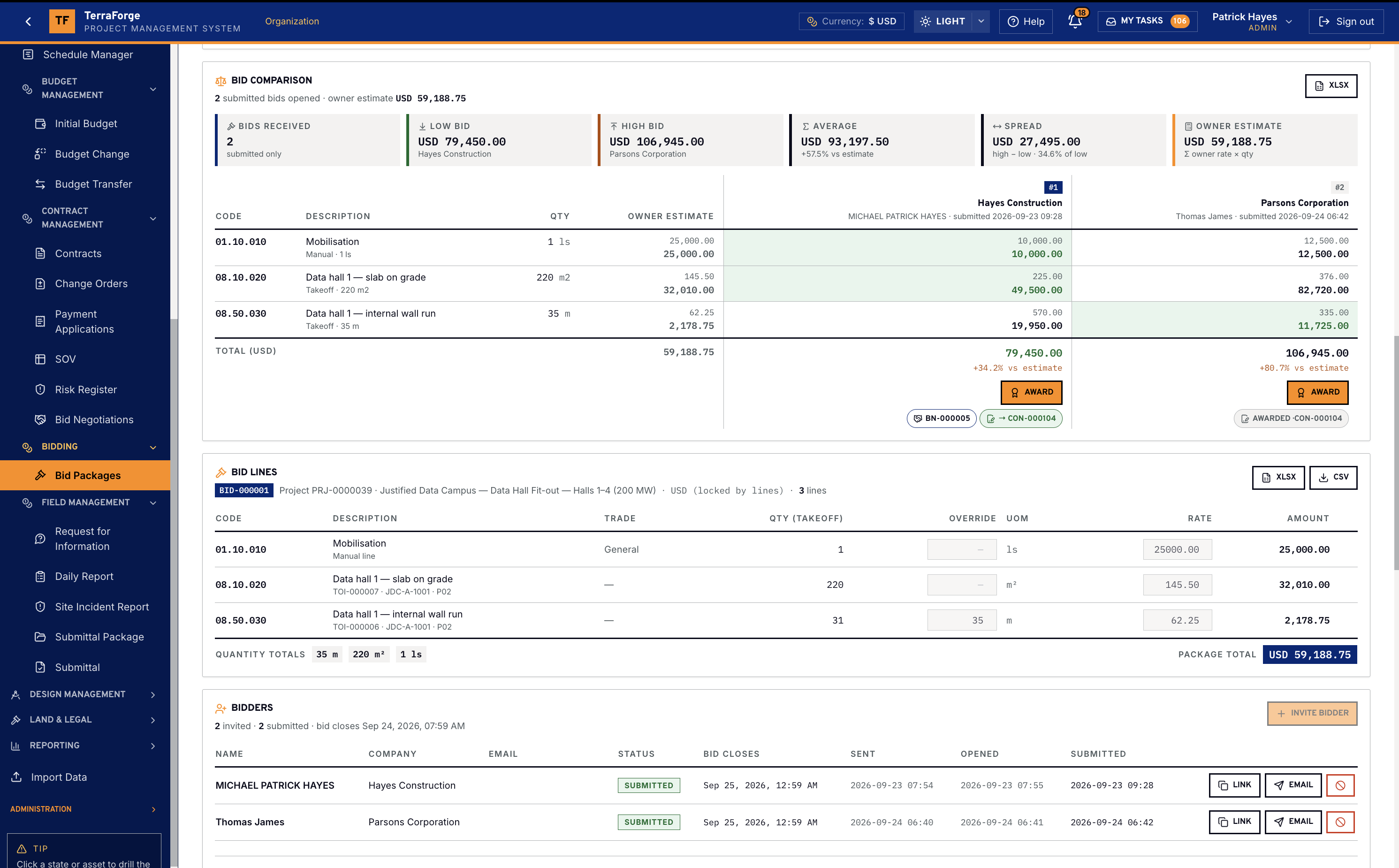
Task: Export Bid Comparison as XLSX
Action: pyautogui.click(x=1331, y=85)
